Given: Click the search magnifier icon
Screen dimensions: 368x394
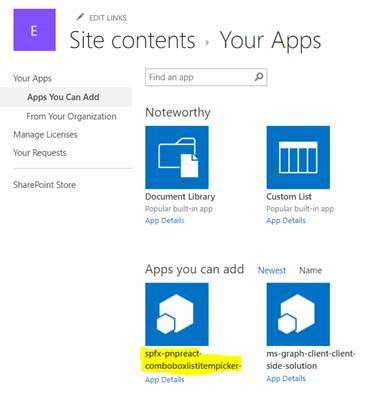Looking at the screenshot, I should pyautogui.click(x=259, y=77).
